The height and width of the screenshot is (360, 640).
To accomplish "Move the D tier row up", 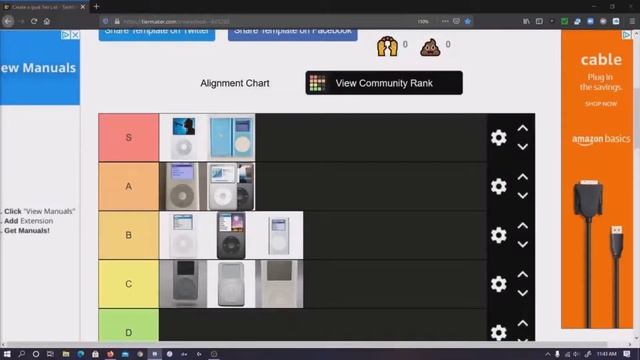I will tap(522, 323).
